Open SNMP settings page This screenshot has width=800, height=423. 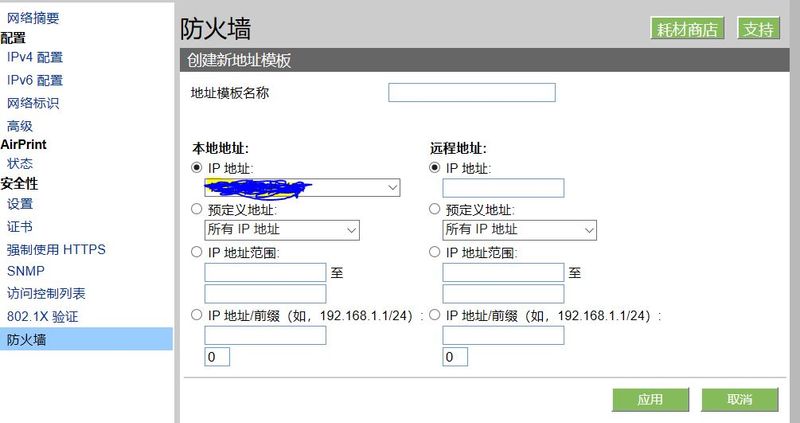point(25,271)
